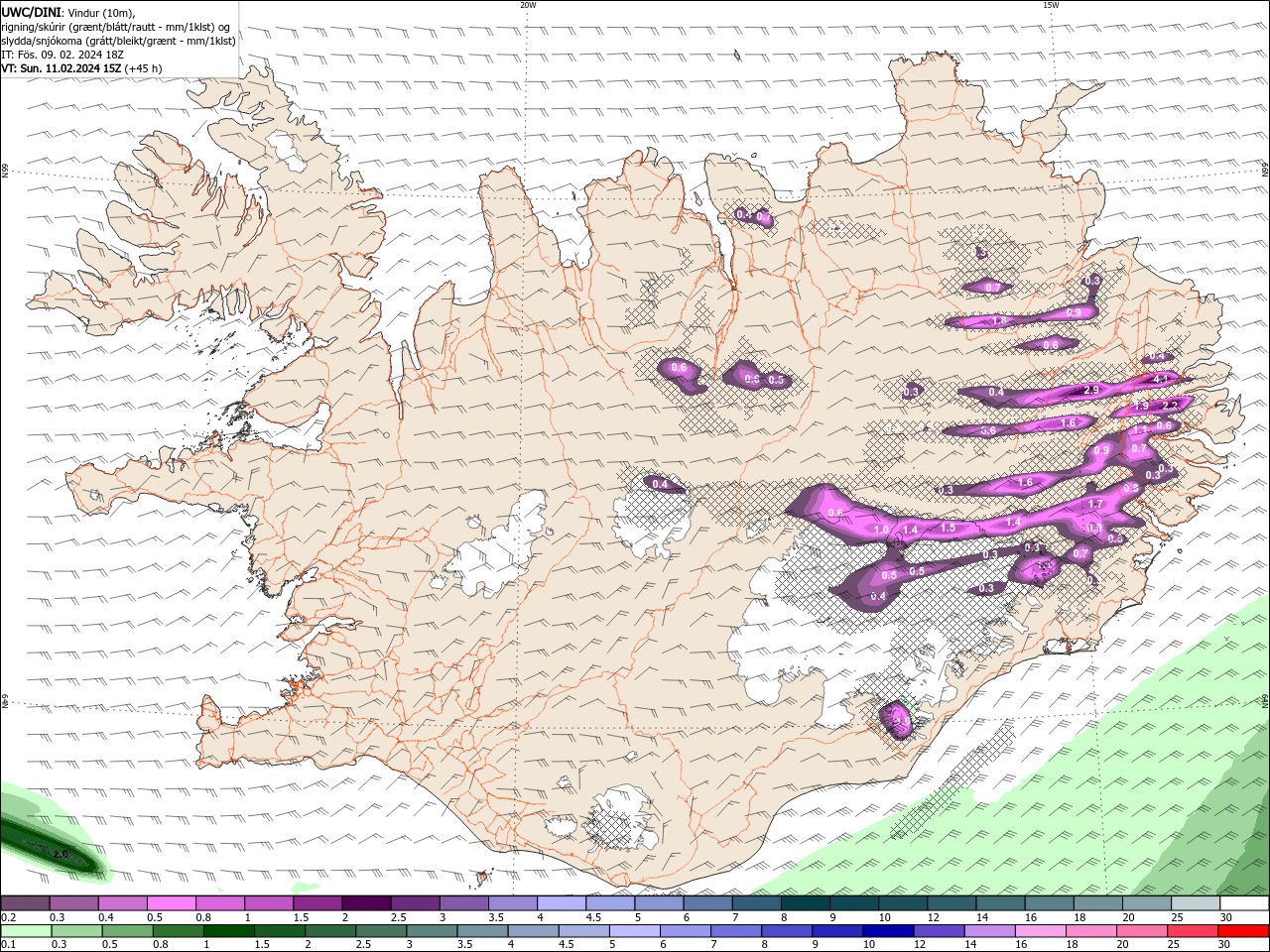
Task: Pick the light pink 16 rain legend swatch
Action: pyautogui.click(x=1039, y=931)
